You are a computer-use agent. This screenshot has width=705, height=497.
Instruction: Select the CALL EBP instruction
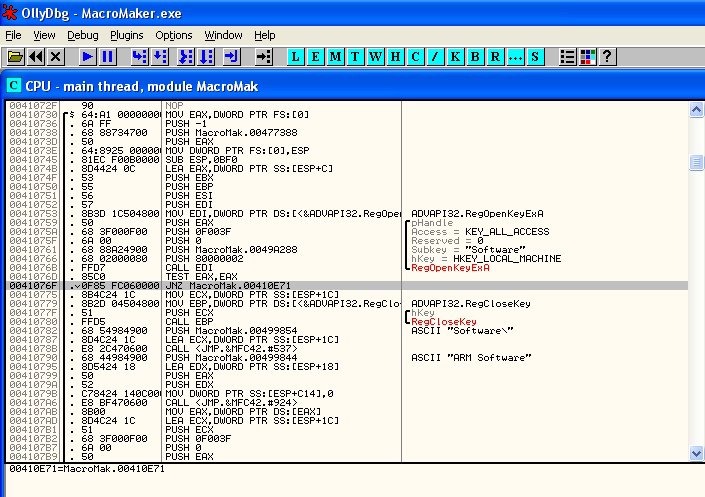coord(189,322)
